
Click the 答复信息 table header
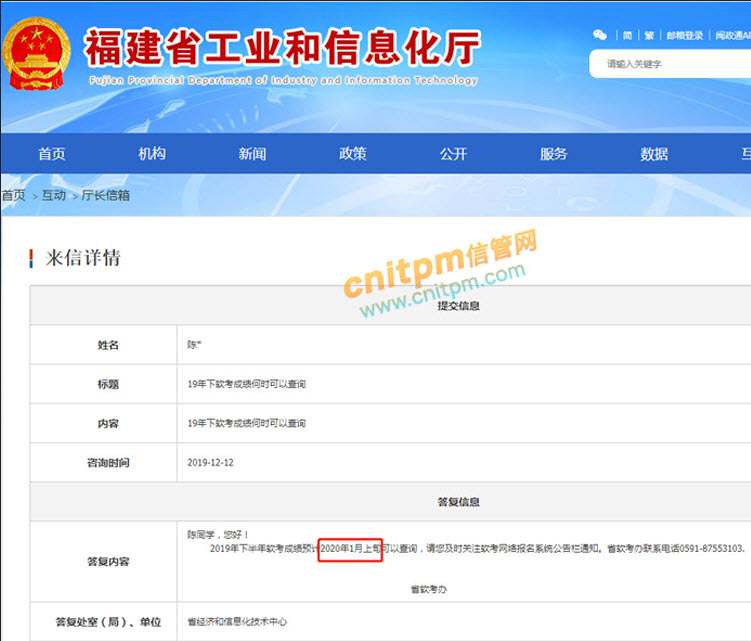coord(458,502)
